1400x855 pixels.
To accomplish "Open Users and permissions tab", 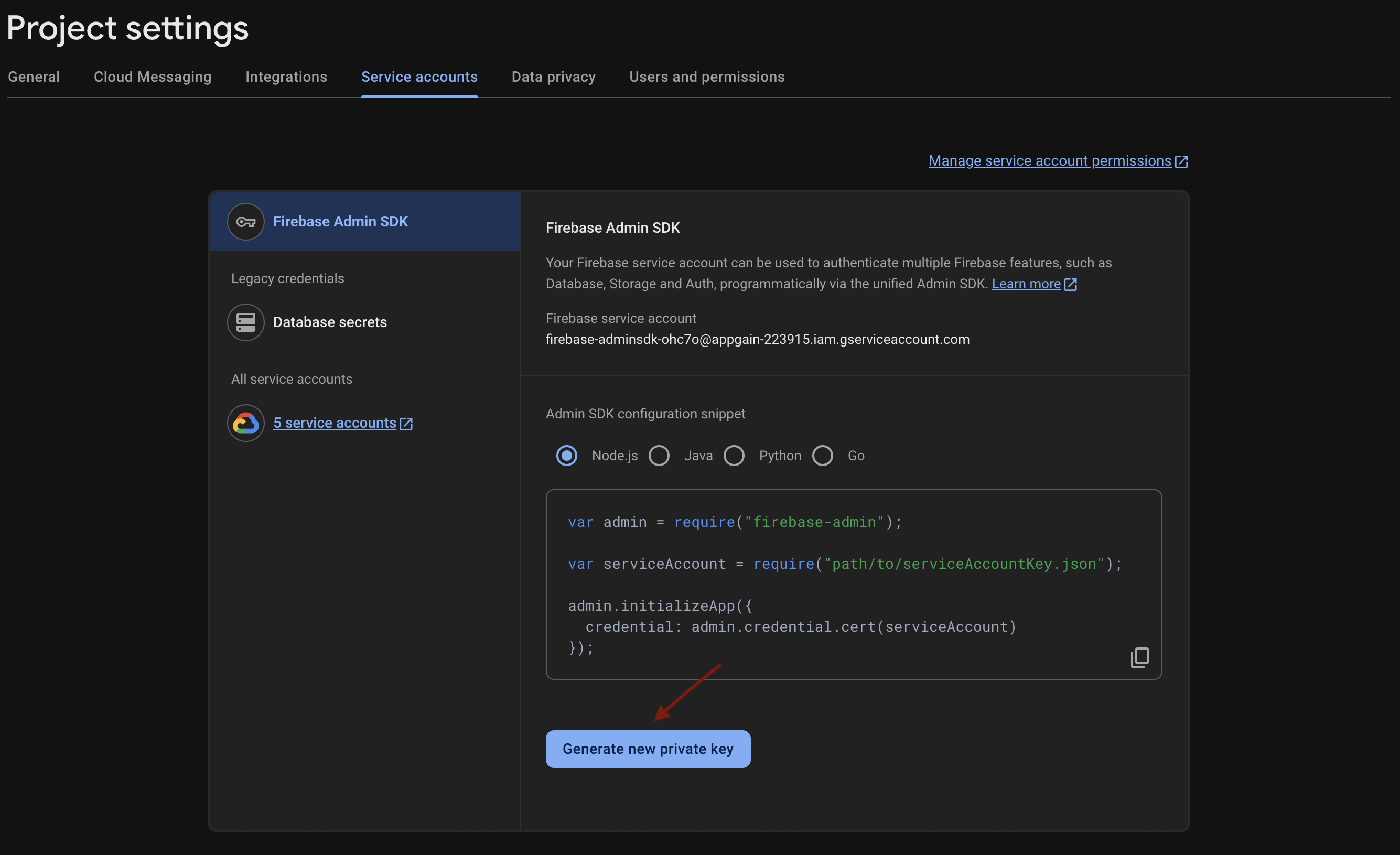I will pos(707,77).
